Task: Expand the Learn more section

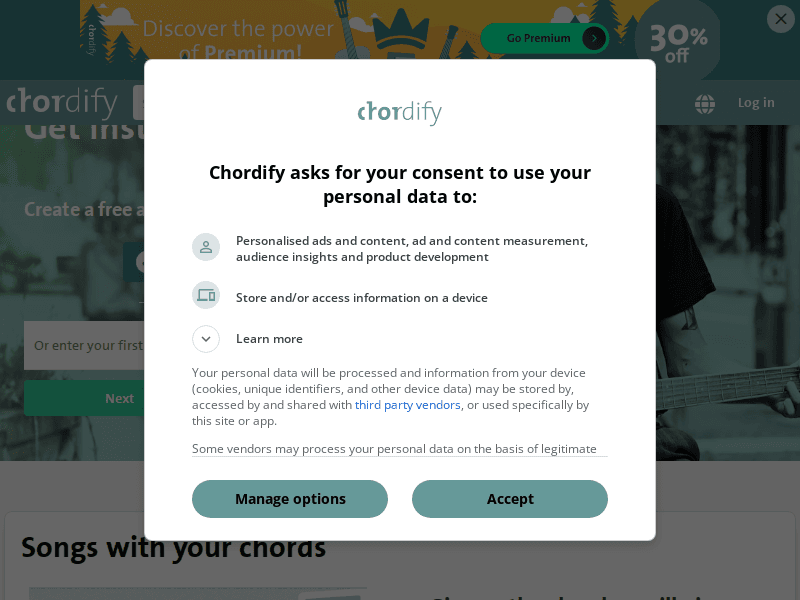Action: (269, 339)
